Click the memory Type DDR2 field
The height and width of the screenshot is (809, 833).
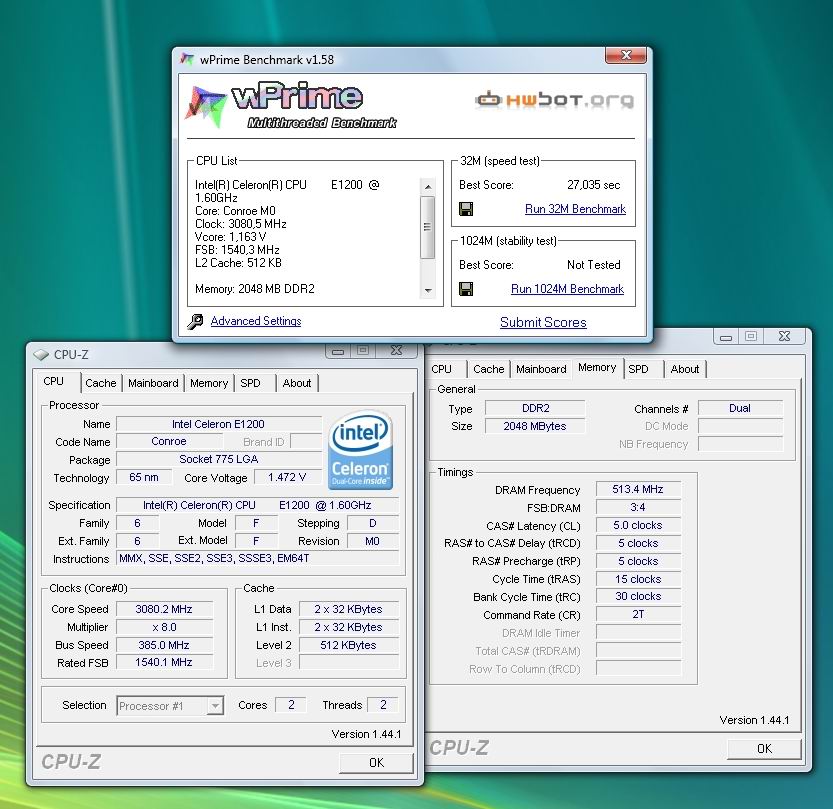click(x=535, y=408)
